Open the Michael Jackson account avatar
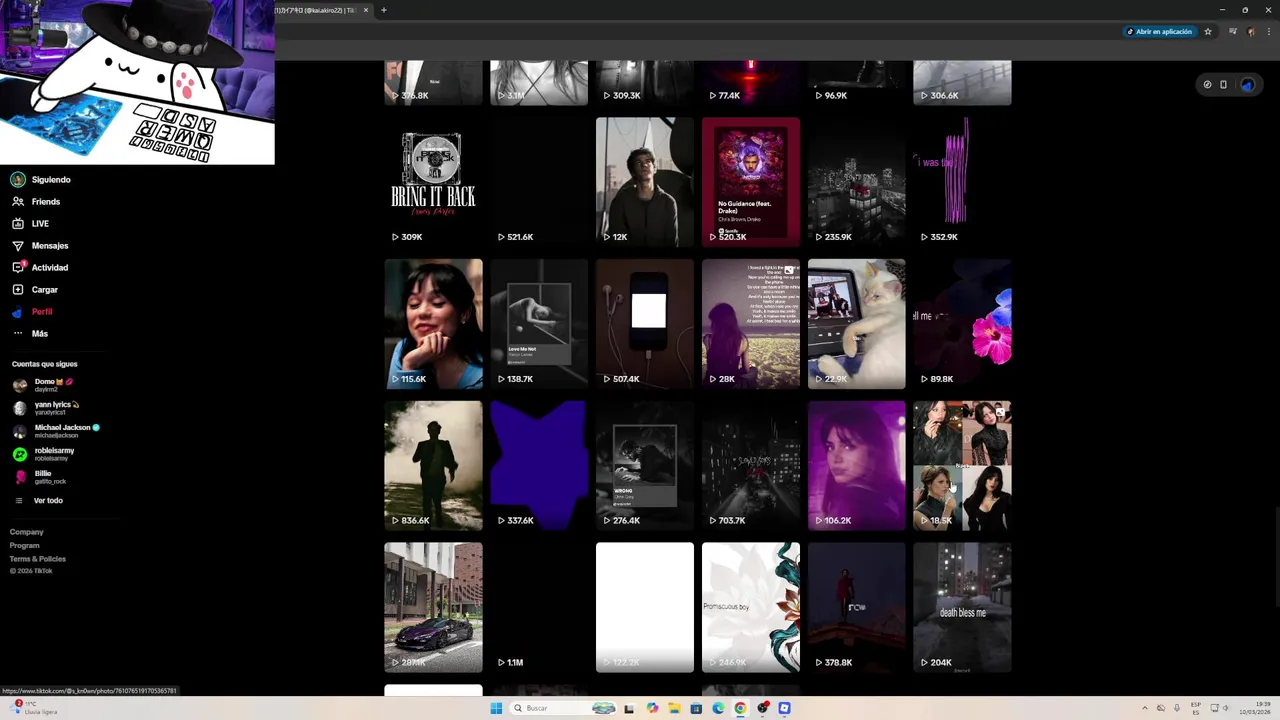The height and width of the screenshot is (720, 1280). (20, 431)
